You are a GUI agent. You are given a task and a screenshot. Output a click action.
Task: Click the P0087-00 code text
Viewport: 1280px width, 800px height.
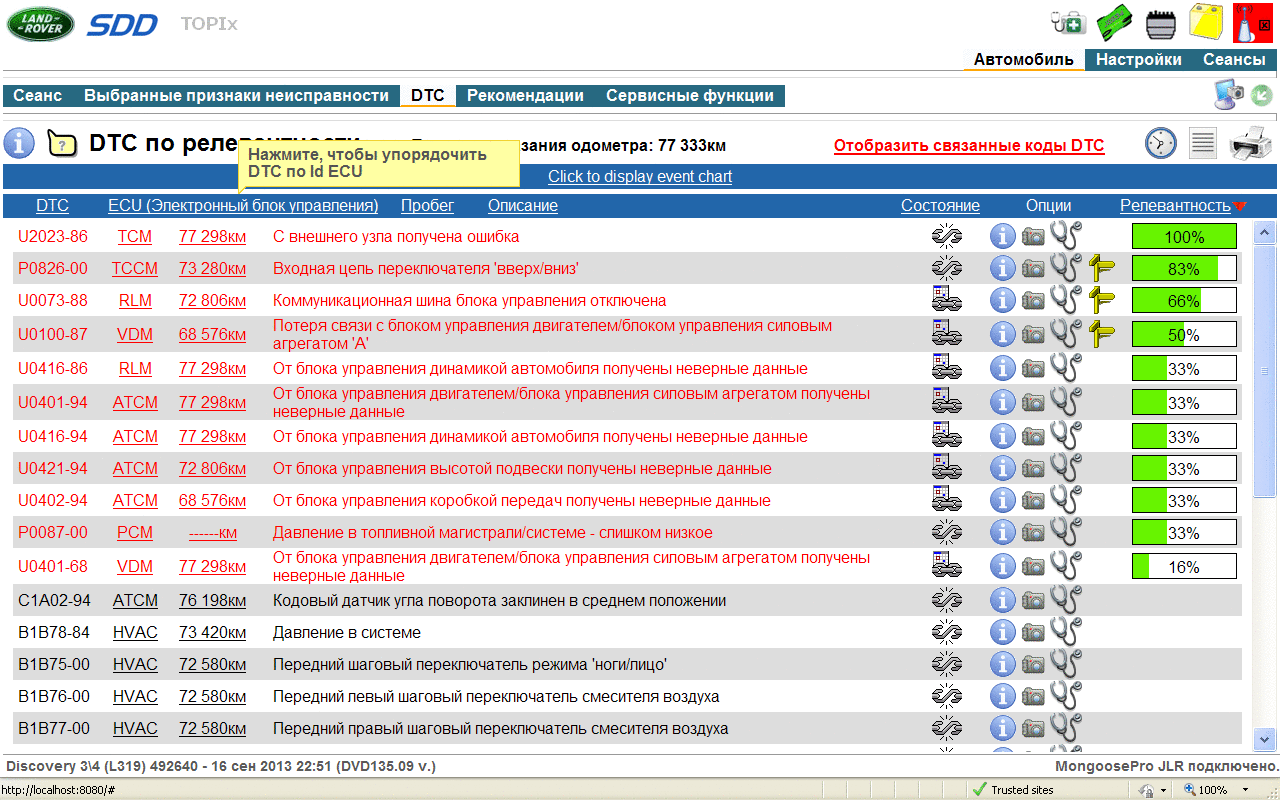click(53, 533)
